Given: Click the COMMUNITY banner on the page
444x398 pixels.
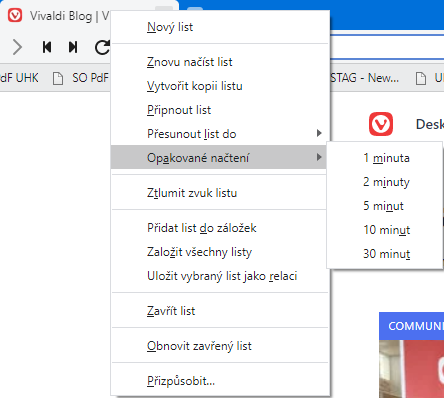Looking at the screenshot, I should 412,326.
